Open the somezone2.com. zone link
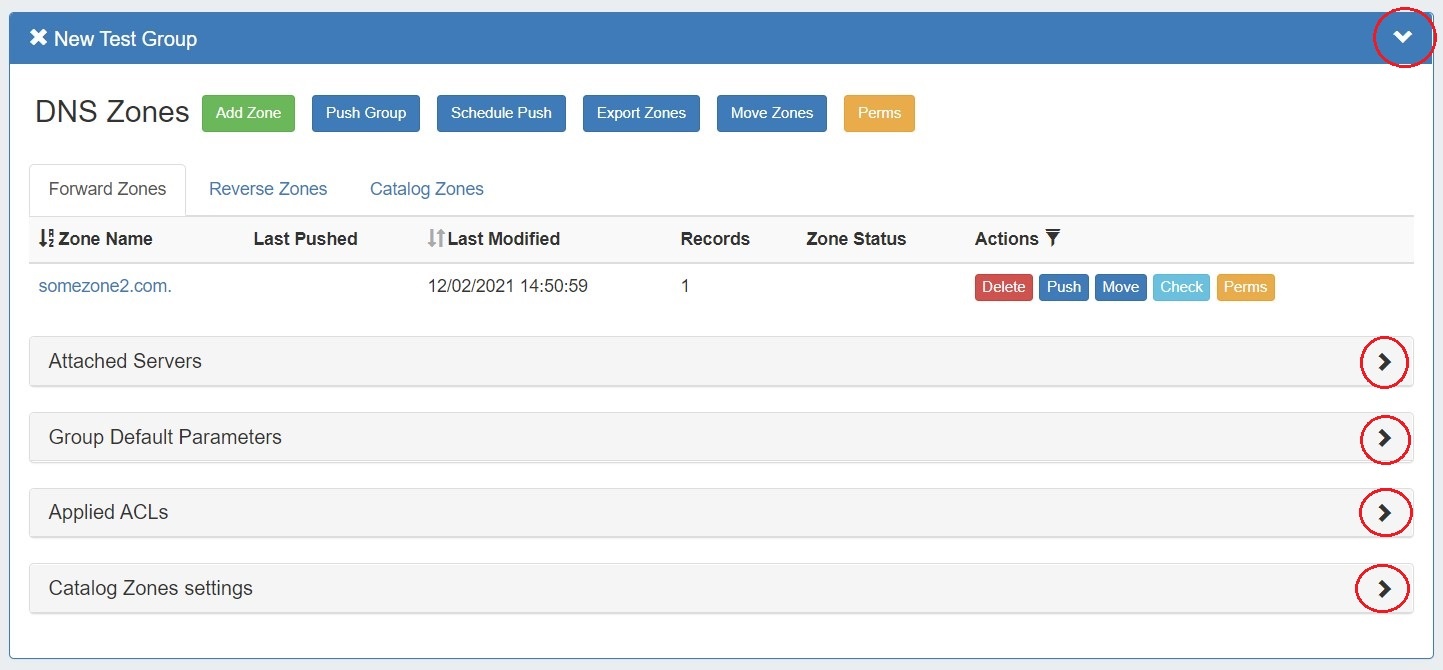The image size is (1443, 670). pos(105,286)
